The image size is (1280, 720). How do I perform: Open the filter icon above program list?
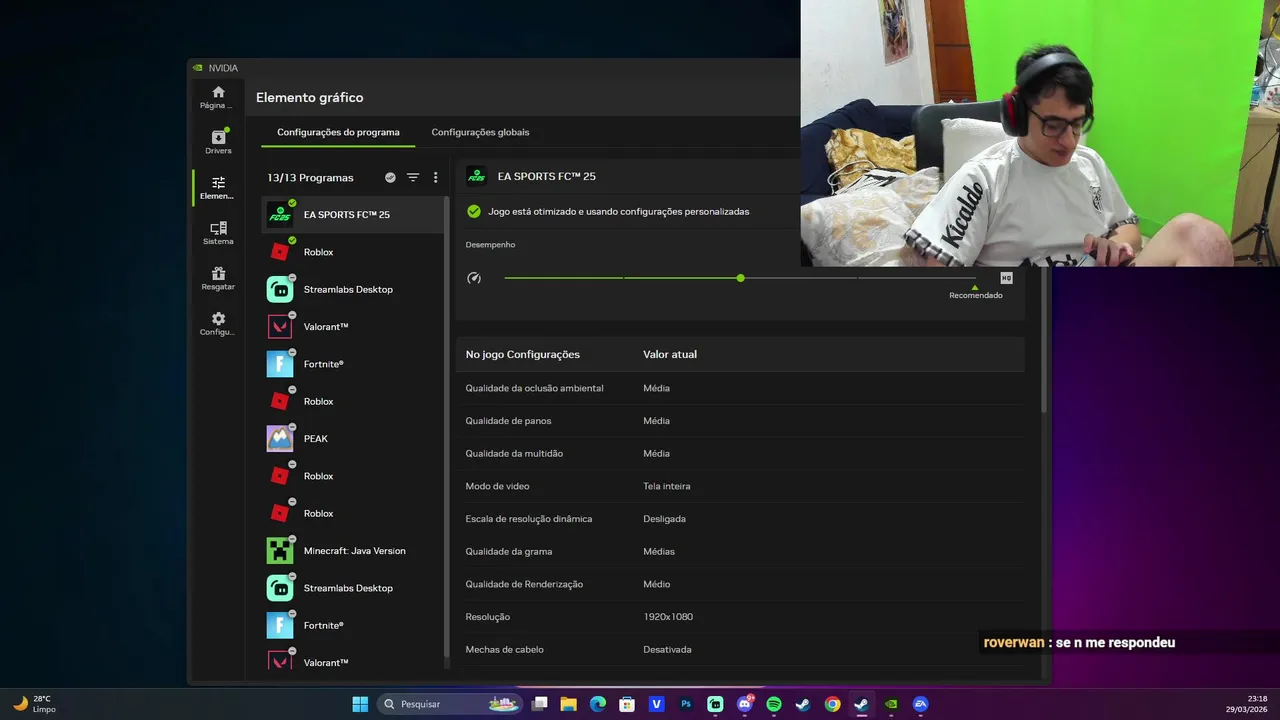(413, 177)
